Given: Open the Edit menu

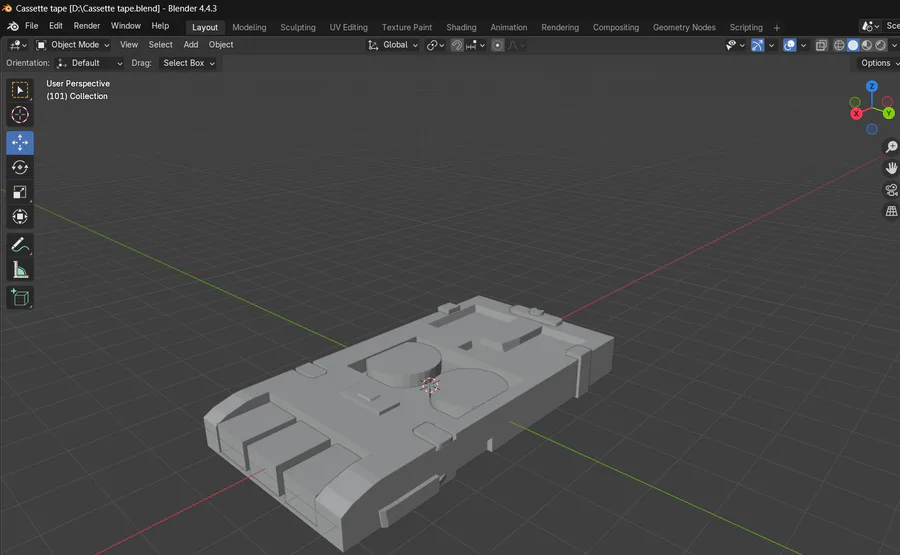Looking at the screenshot, I should point(56,26).
